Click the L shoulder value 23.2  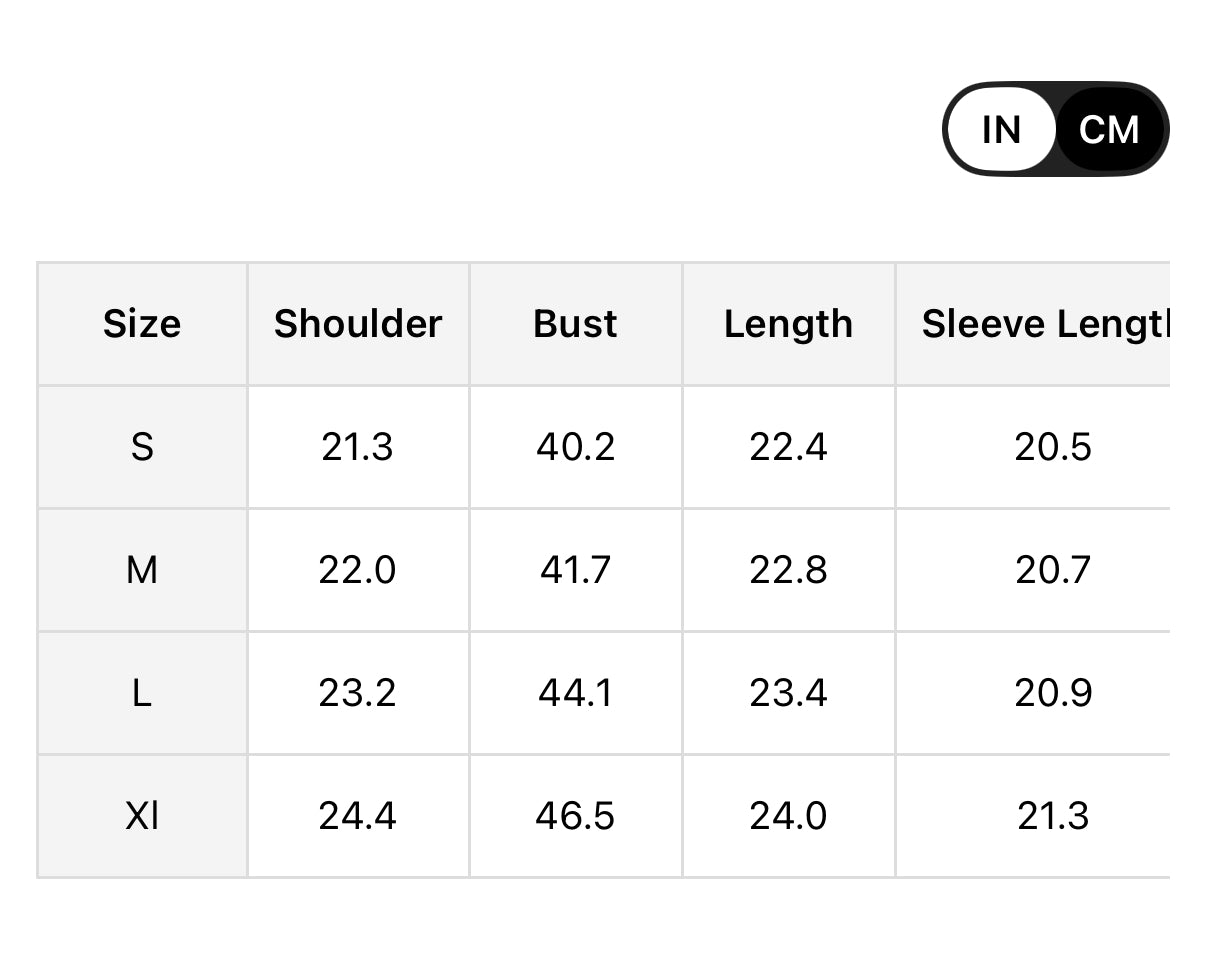pos(357,693)
